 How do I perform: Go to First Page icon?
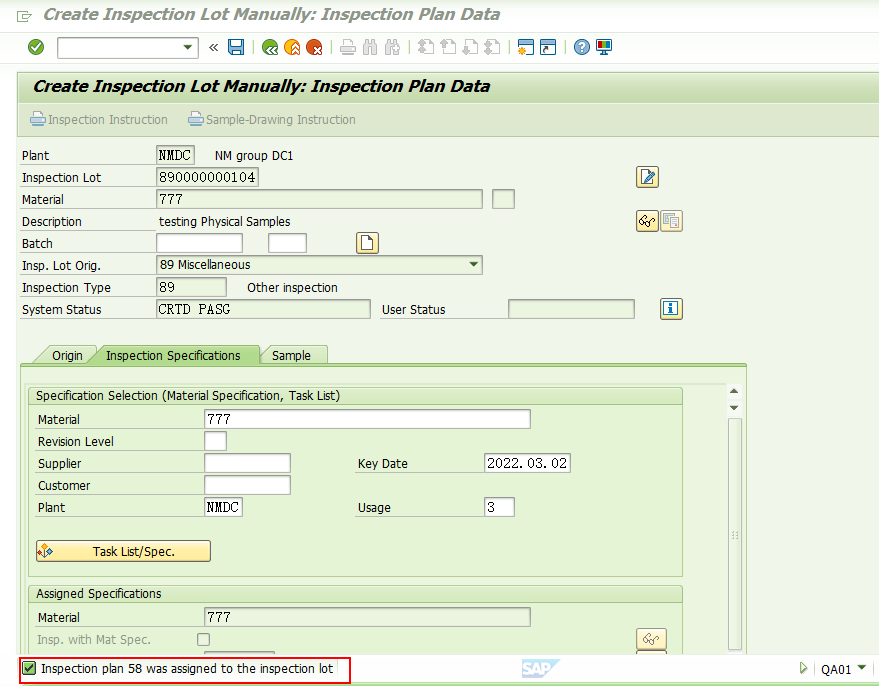click(426, 47)
